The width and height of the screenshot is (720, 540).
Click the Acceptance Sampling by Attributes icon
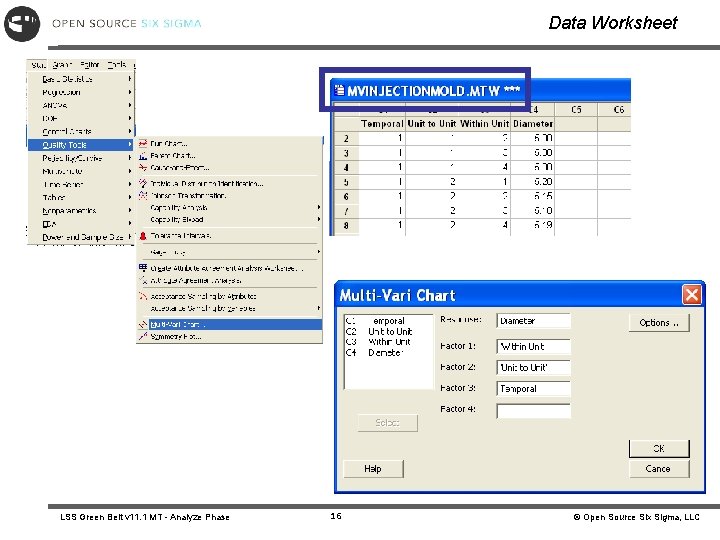(x=143, y=296)
